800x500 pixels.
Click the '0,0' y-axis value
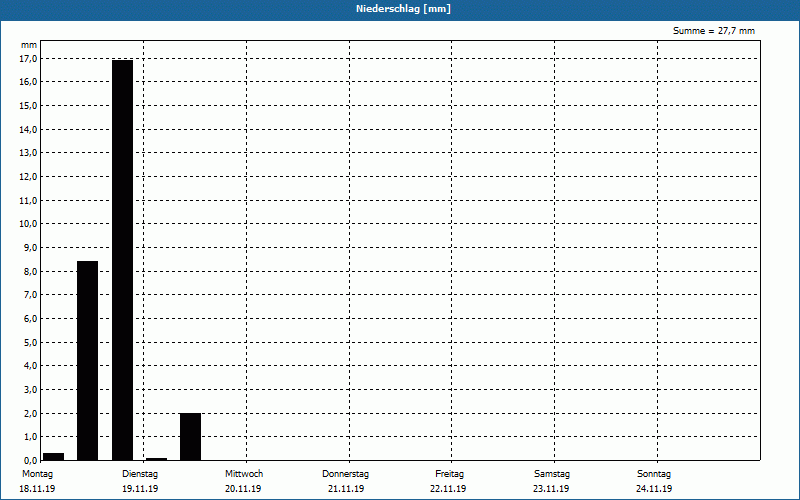click(x=30, y=460)
